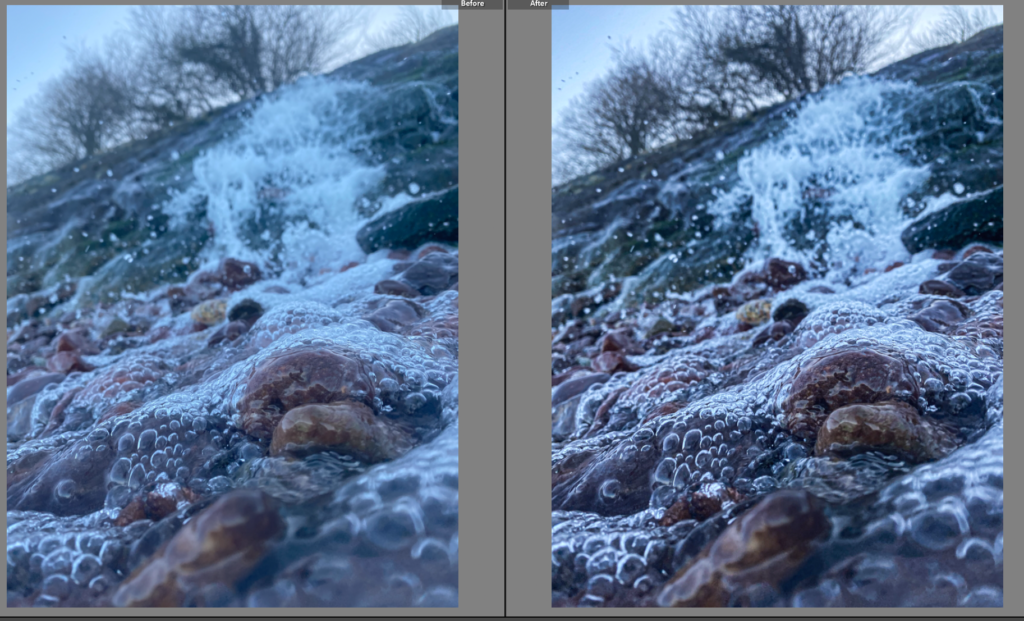Click the Before photo preview
Screen dimensions: 1024x621
click(x=232, y=306)
